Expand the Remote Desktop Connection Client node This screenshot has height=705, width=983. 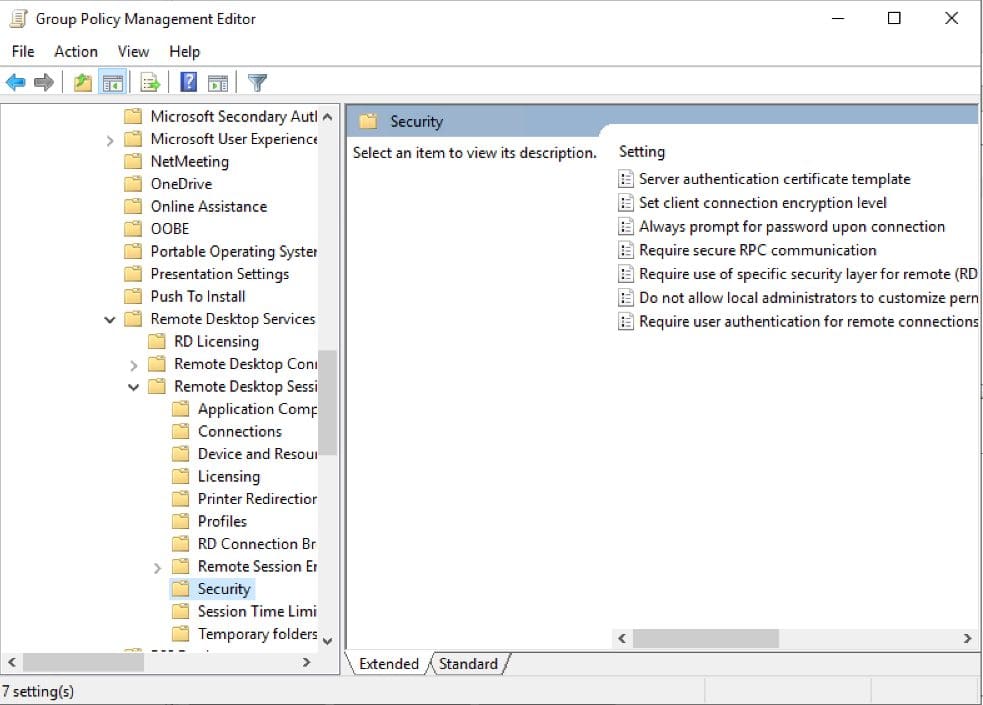point(134,365)
